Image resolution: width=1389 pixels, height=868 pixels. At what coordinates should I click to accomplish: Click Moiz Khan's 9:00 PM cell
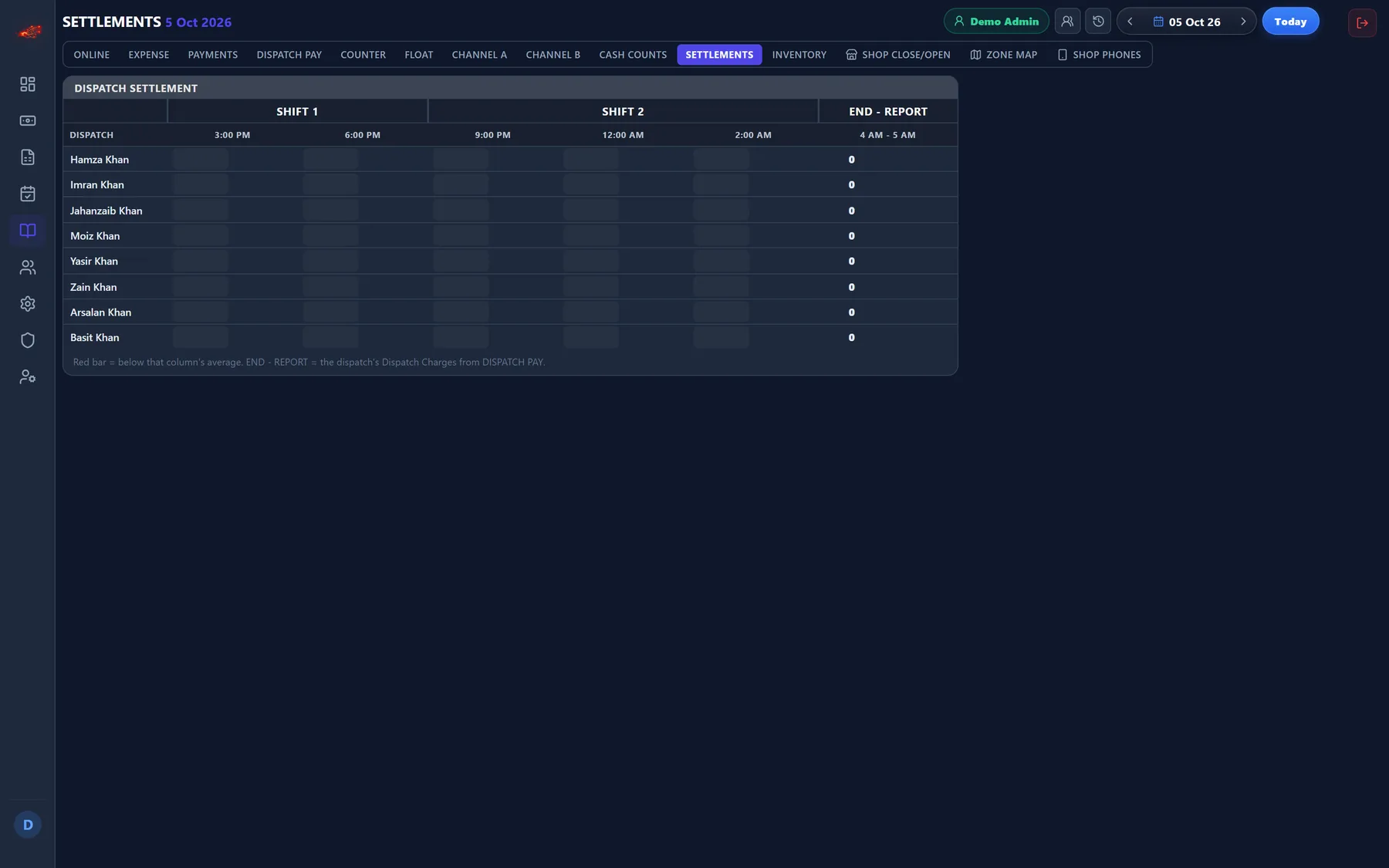(x=461, y=236)
